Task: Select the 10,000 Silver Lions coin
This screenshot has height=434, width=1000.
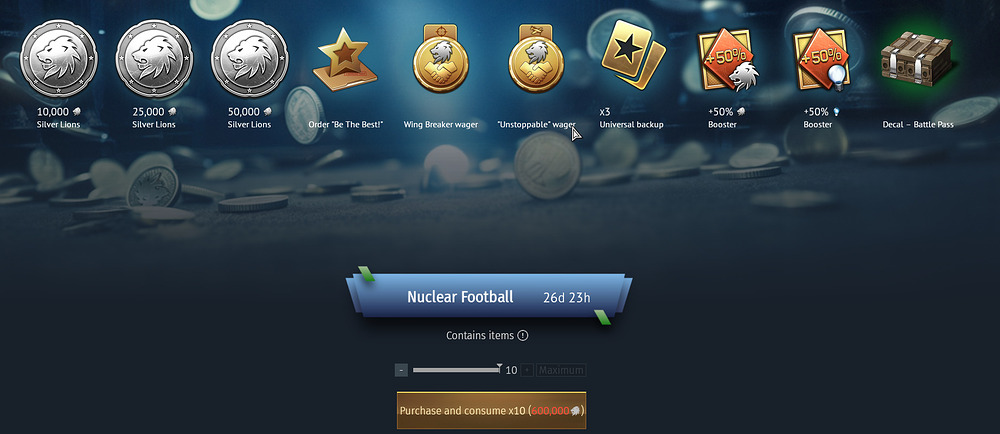Action: tap(59, 59)
